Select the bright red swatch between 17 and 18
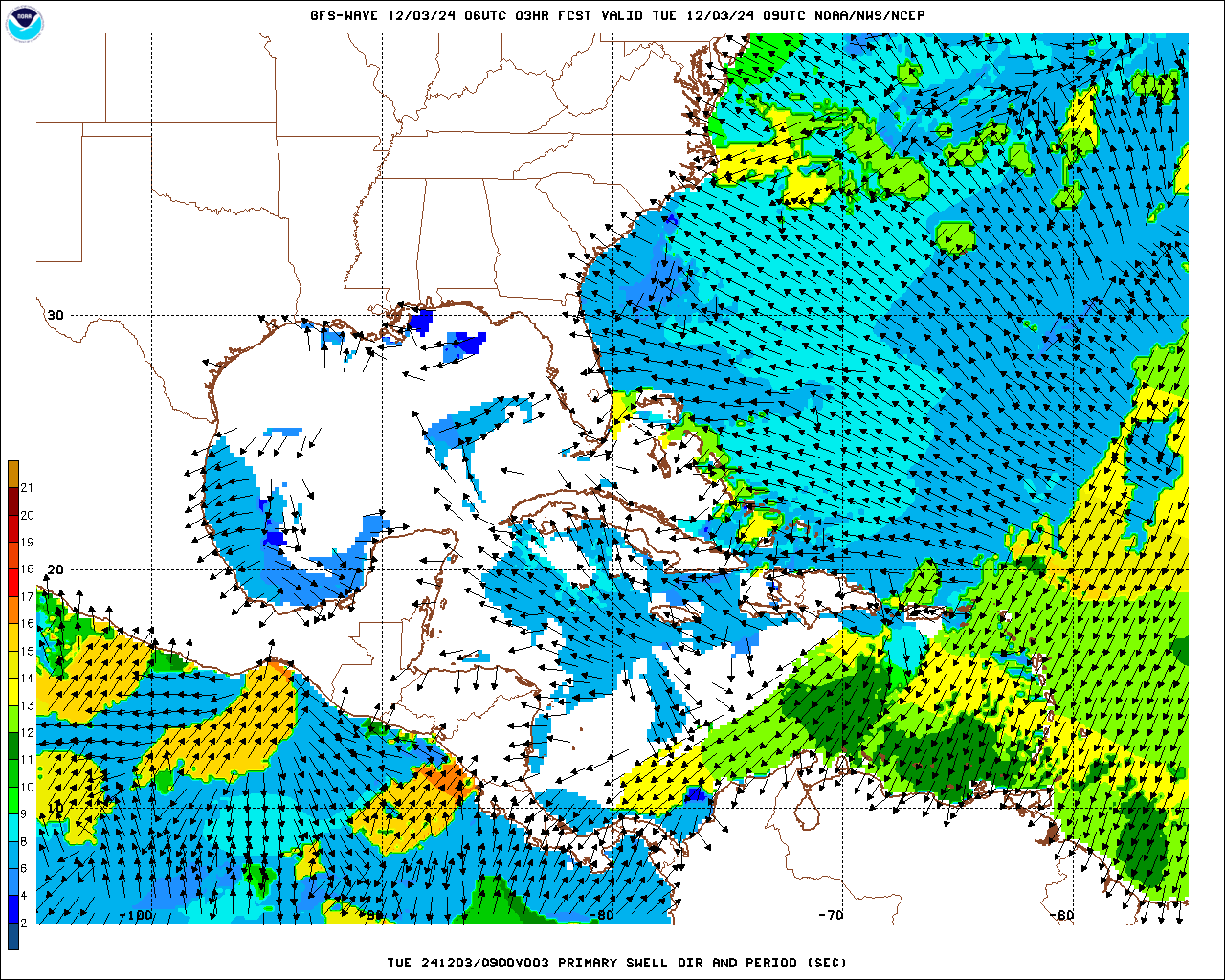This screenshot has height=980, width=1225. [13, 584]
